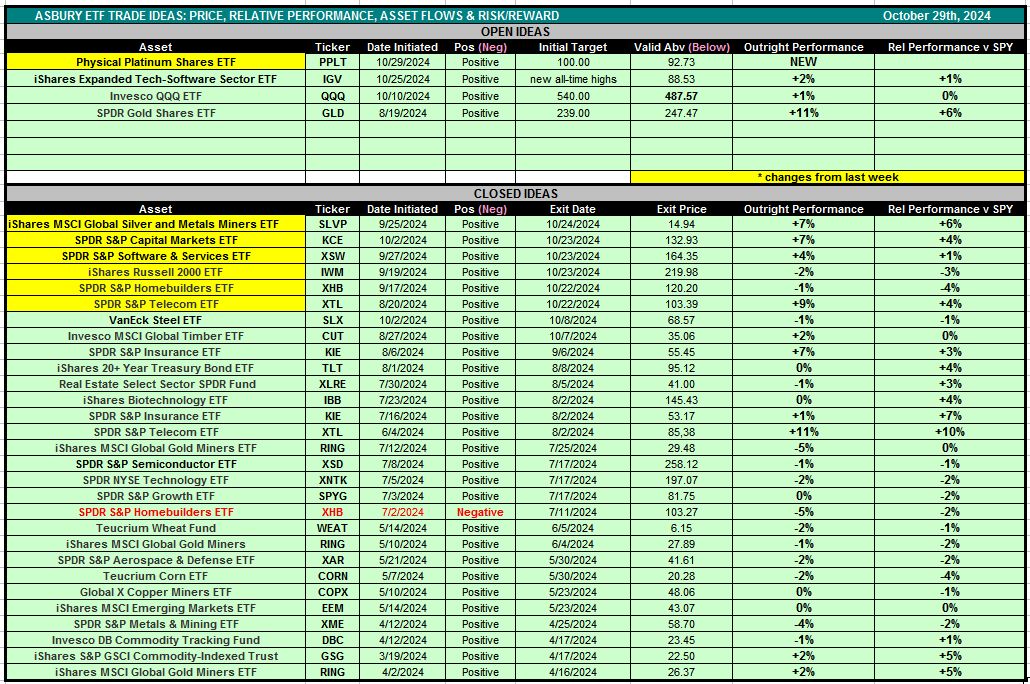
Task: Select the bold 487.57 value cell
Action: tap(680, 96)
